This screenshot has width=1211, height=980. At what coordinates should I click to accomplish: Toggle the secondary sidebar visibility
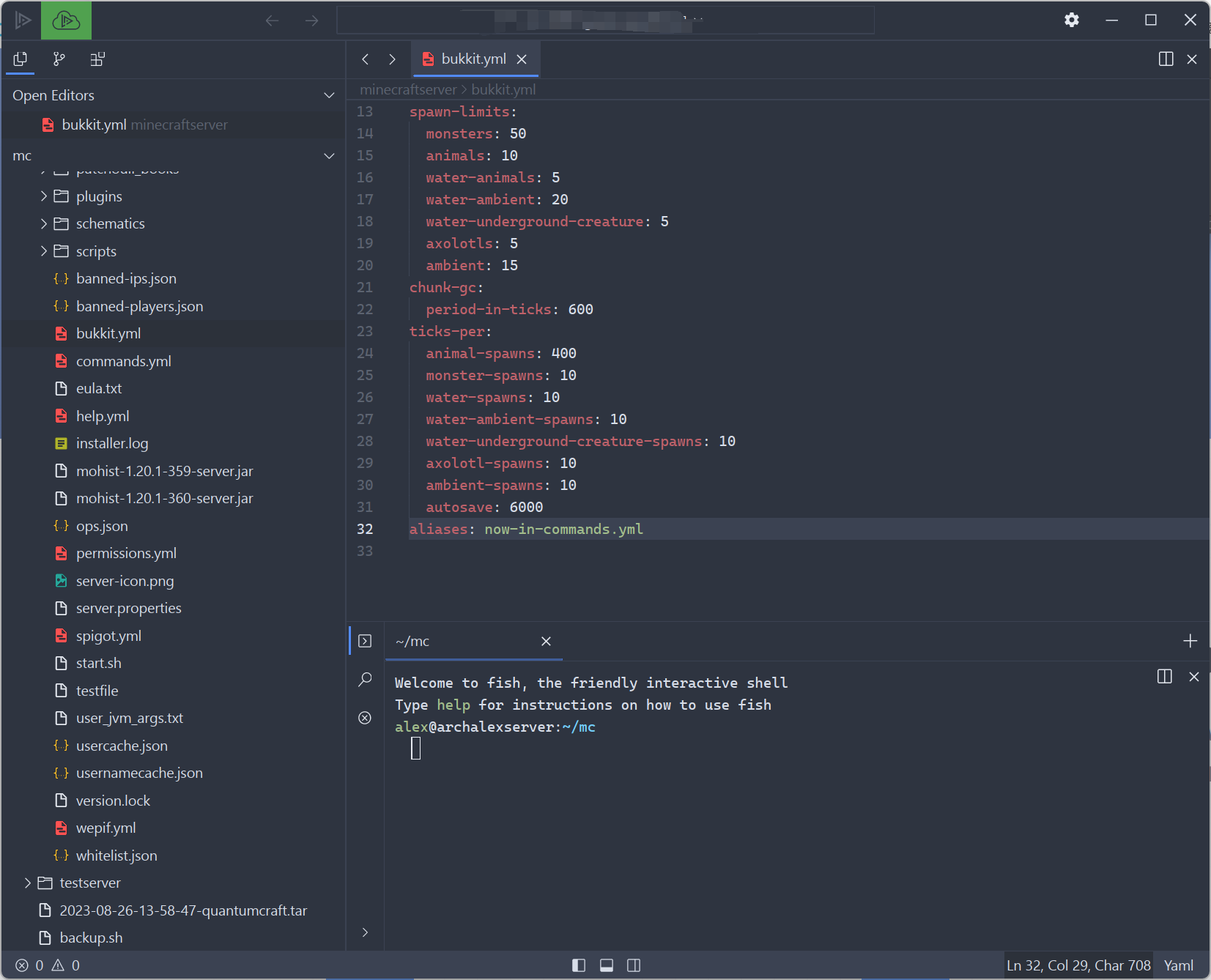633,965
